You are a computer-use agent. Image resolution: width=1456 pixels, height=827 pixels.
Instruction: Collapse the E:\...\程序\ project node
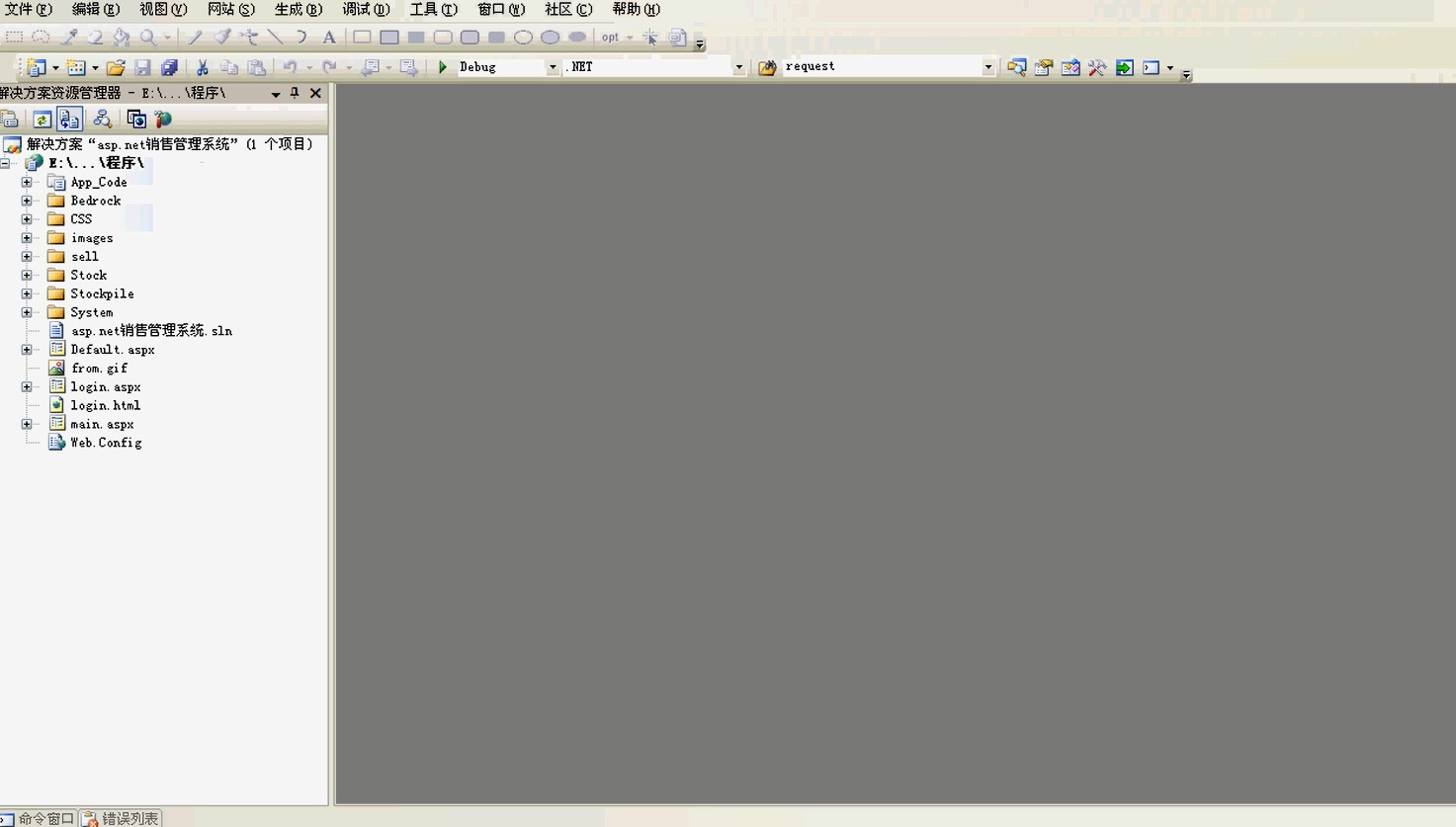pyautogui.click(x=5, y=163)
